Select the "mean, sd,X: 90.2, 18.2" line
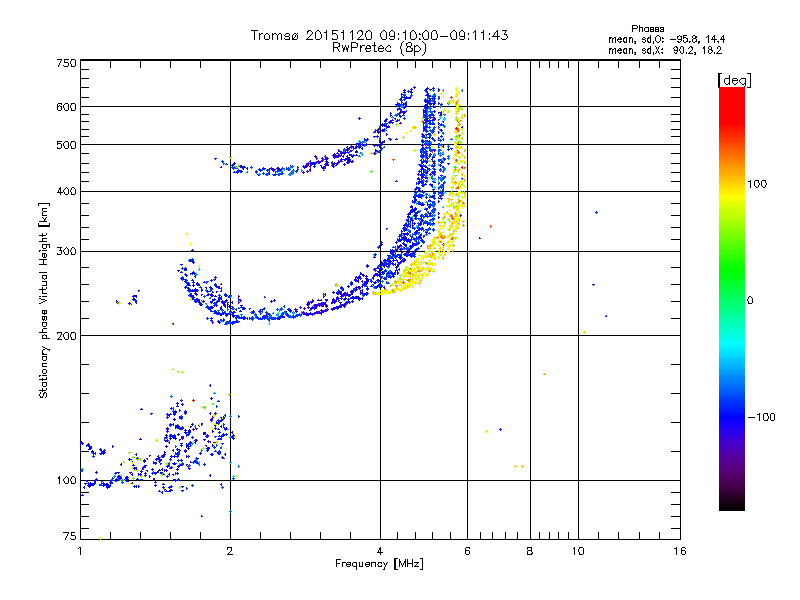800x600 pixels. [665, 50]
